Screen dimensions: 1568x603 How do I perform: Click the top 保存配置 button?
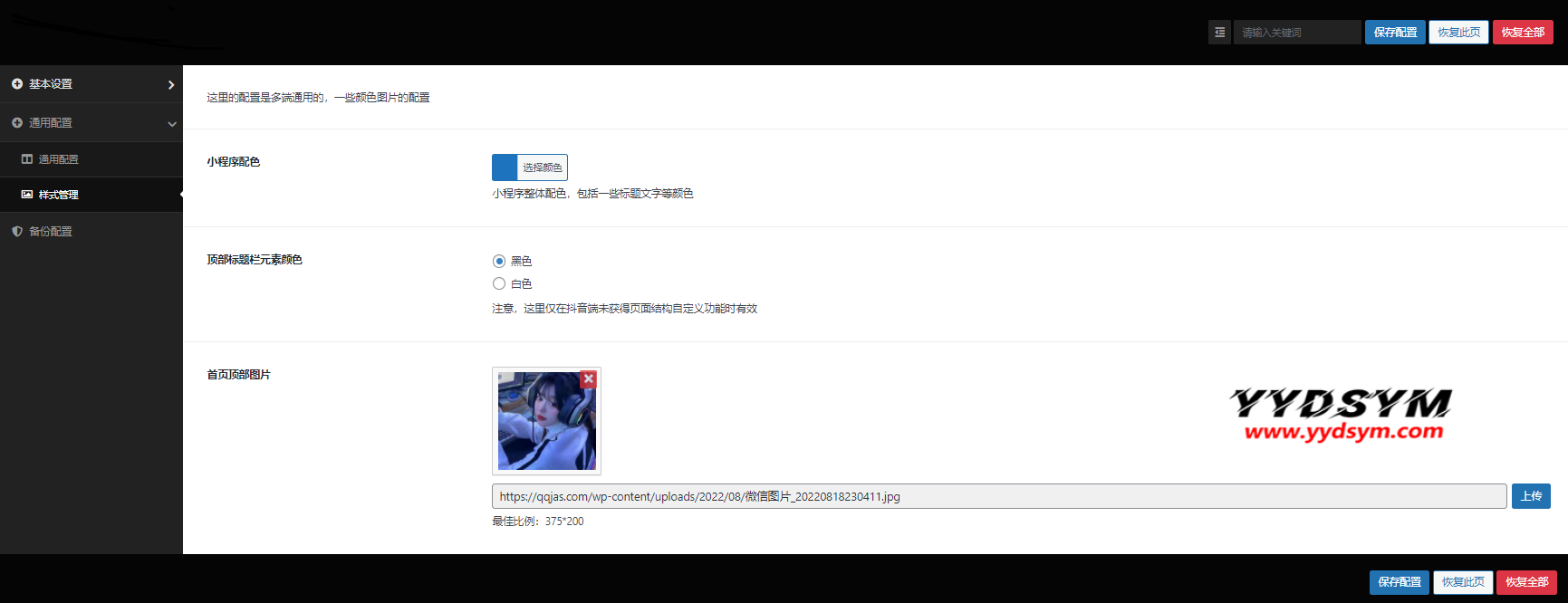[1395, 33]
